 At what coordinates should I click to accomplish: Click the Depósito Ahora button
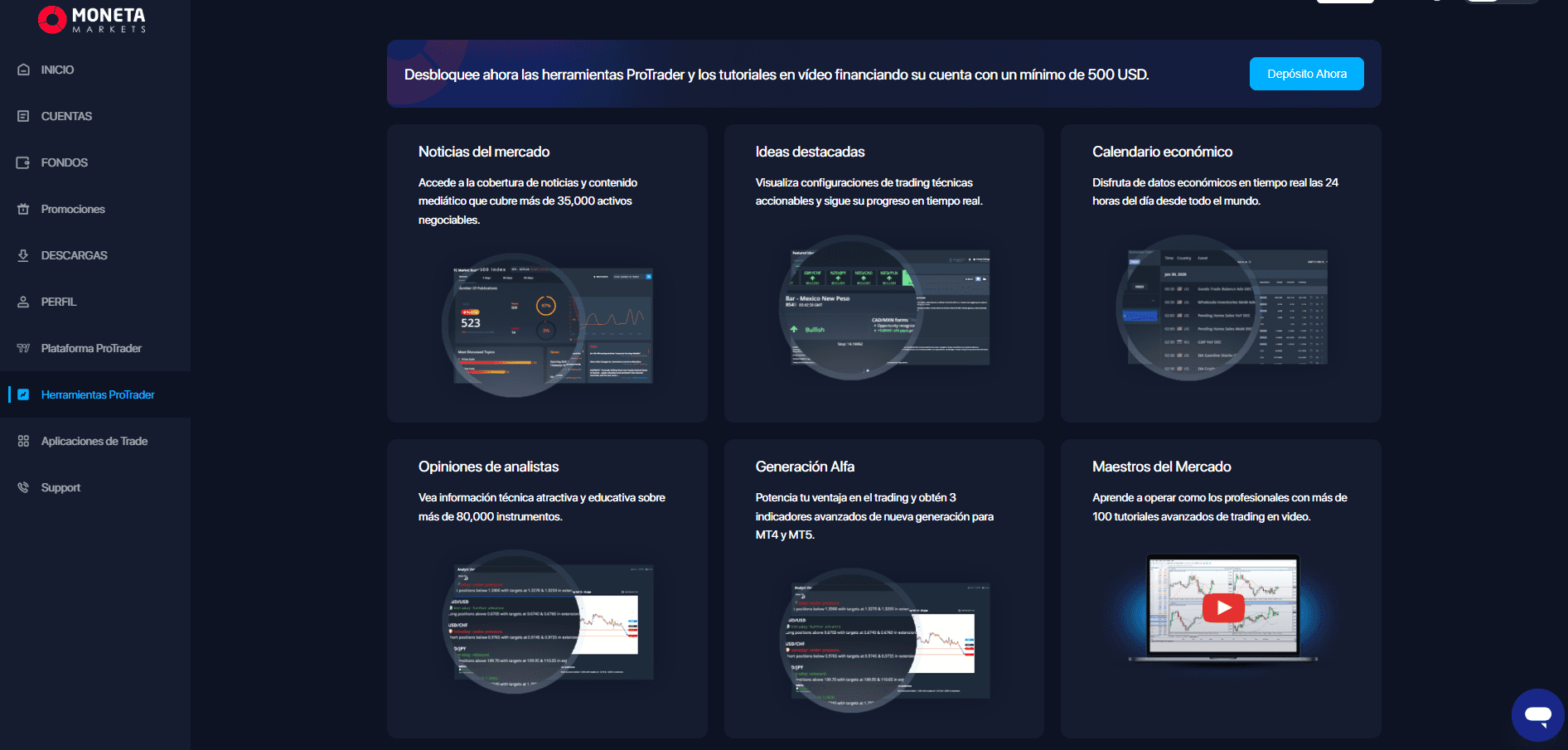pos(1306,74)
